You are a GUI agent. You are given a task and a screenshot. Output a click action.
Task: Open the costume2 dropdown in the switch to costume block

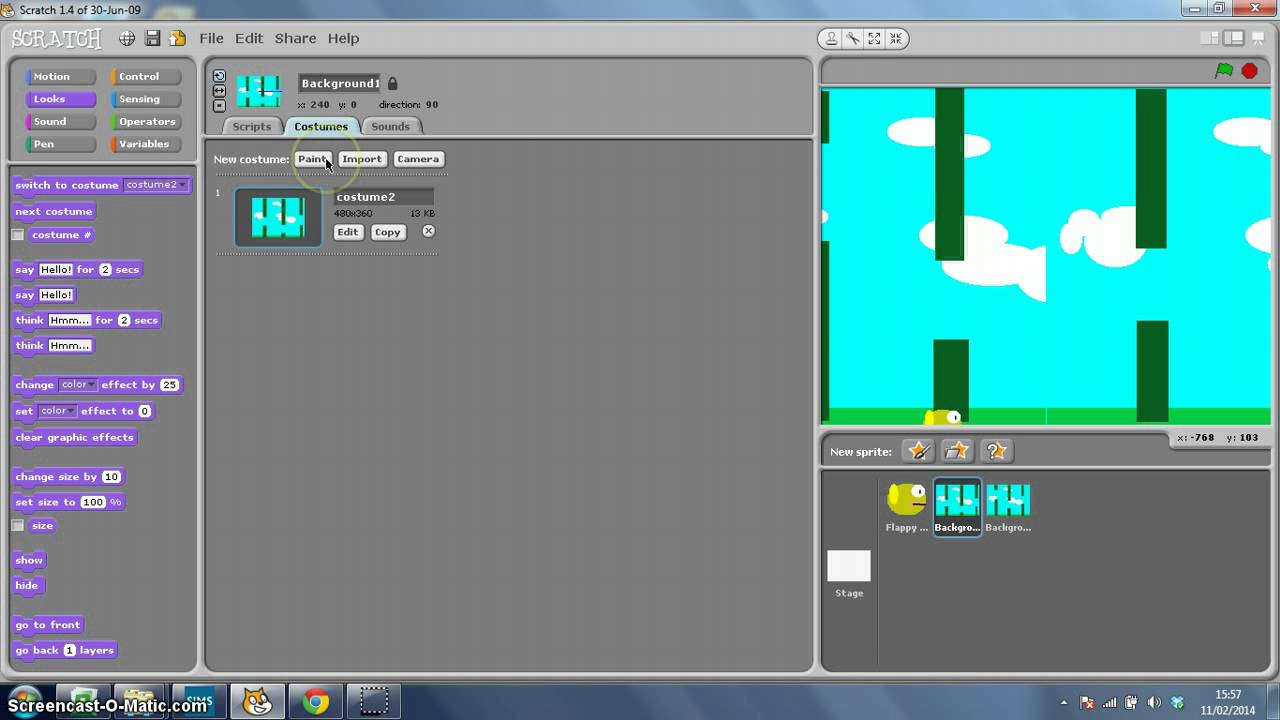pyautogui.click(x=156, y=185)
